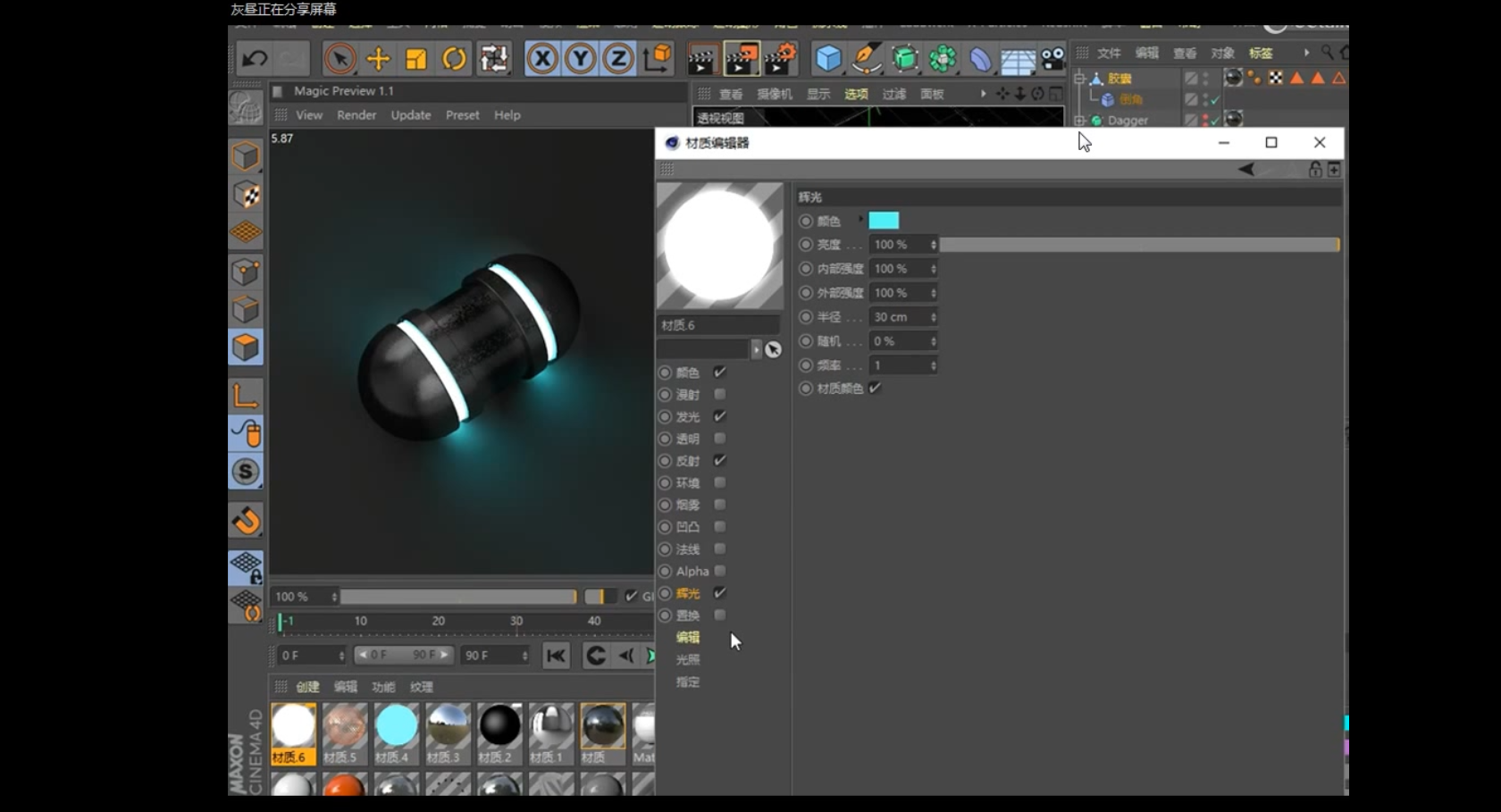Viewport: 1501px width, 812px height.
Task: Select the Scale tool
Action: click(x=416, y=59)
